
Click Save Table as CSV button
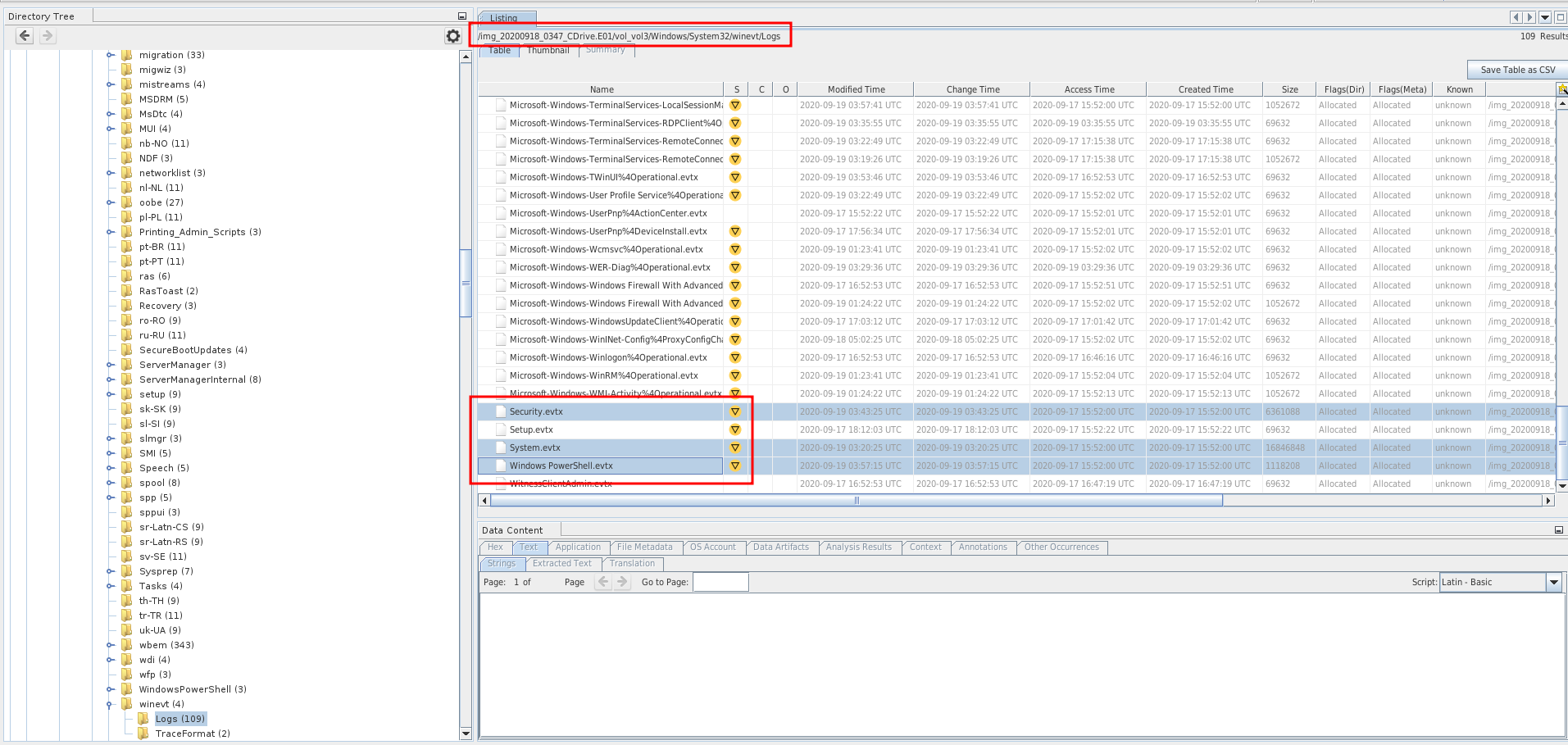click(1517, 70)
